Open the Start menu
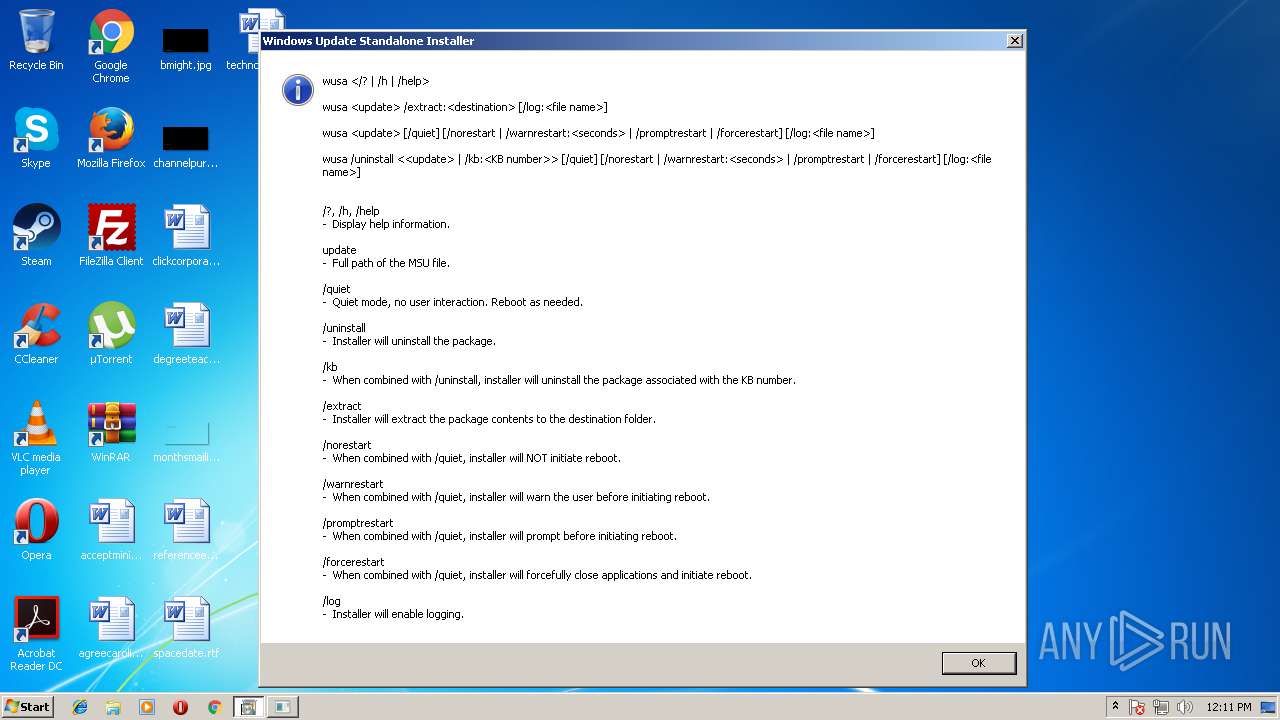This screenshot has height=720, width=1280. coord(28,706)
